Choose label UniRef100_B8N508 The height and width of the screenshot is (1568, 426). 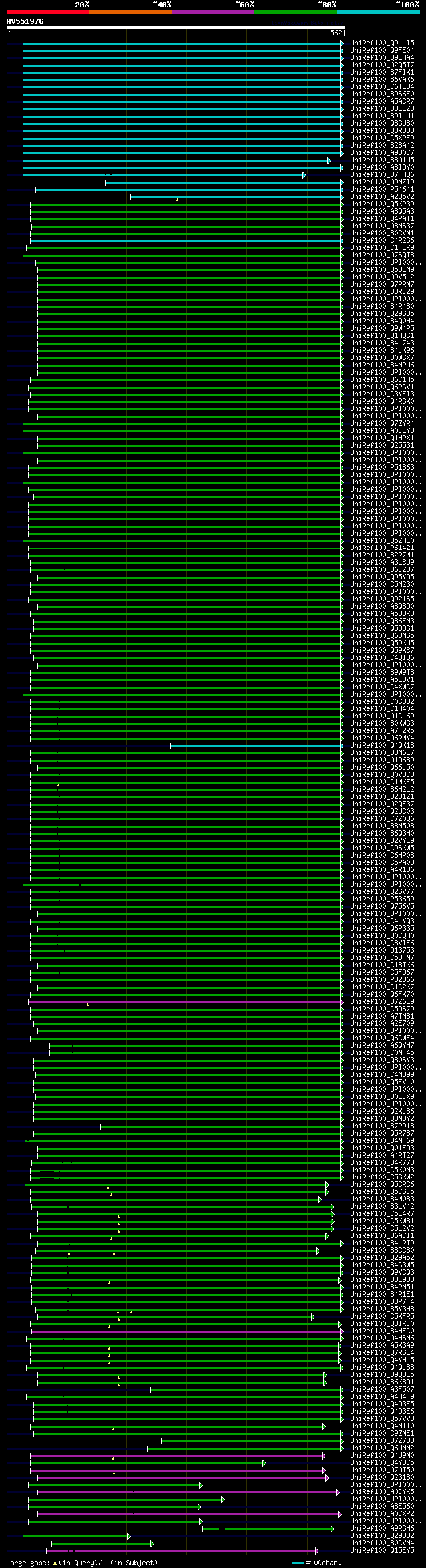382,826
